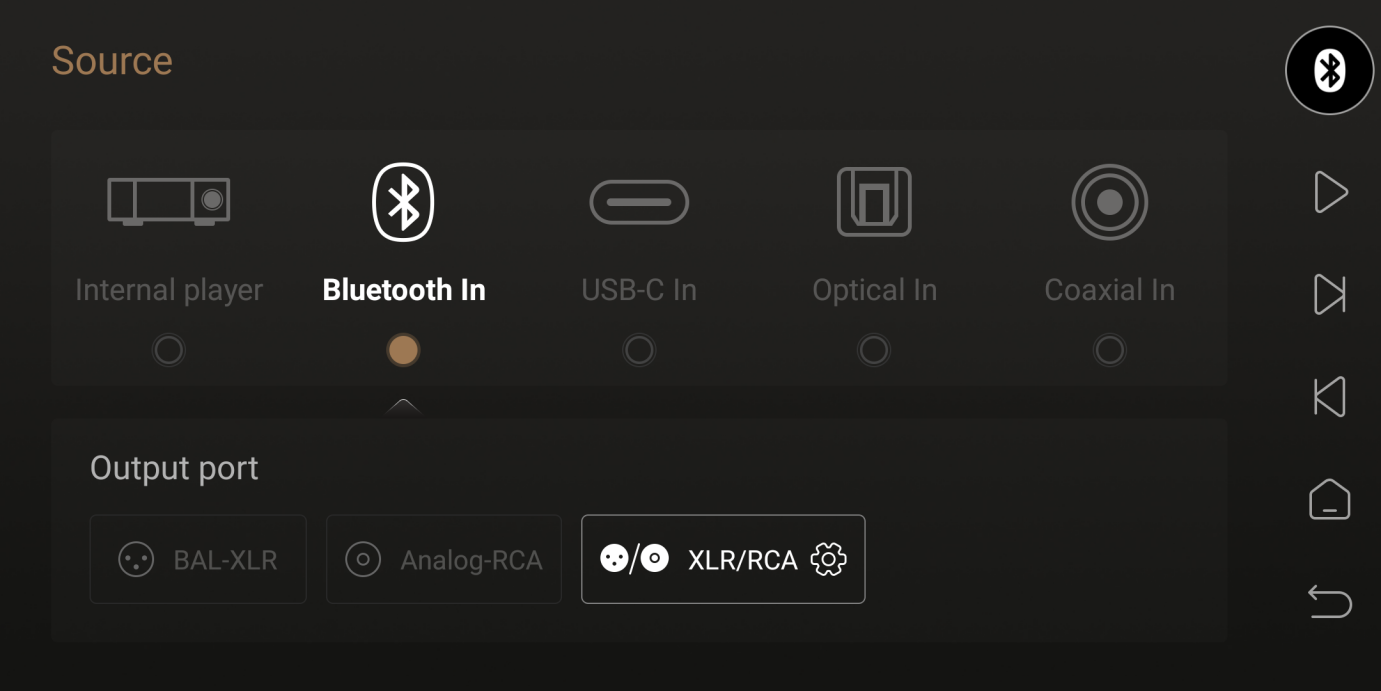
Task: Collapse the output port panel caret
Action: click(403, 406)
